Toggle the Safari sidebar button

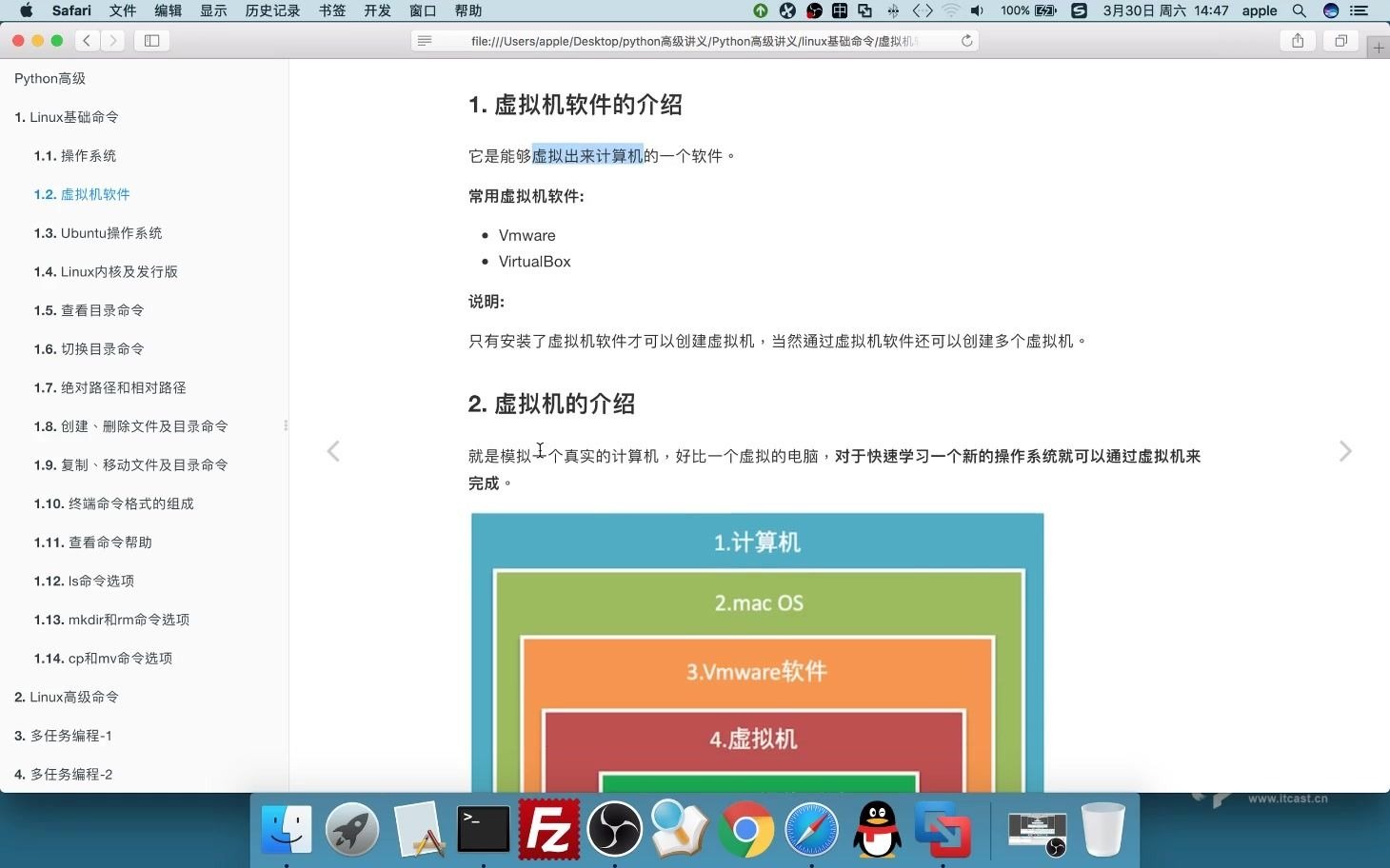(151, 41)
